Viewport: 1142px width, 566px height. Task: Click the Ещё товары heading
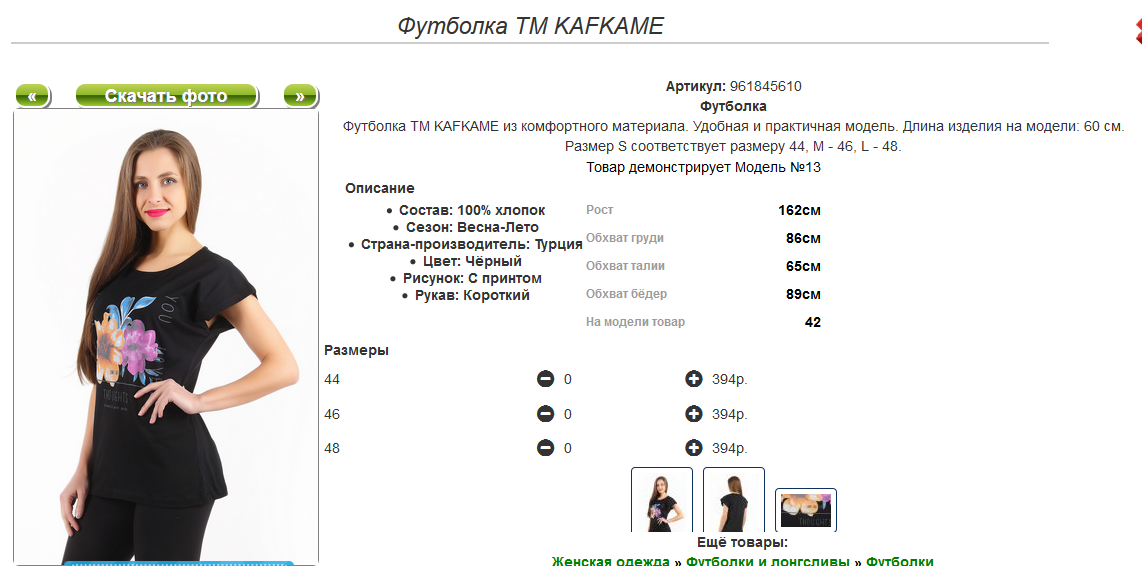742,543
